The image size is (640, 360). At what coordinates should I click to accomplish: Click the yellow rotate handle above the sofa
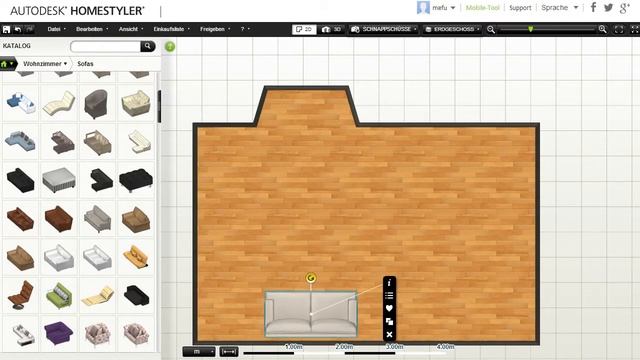[x=311, y=278]
